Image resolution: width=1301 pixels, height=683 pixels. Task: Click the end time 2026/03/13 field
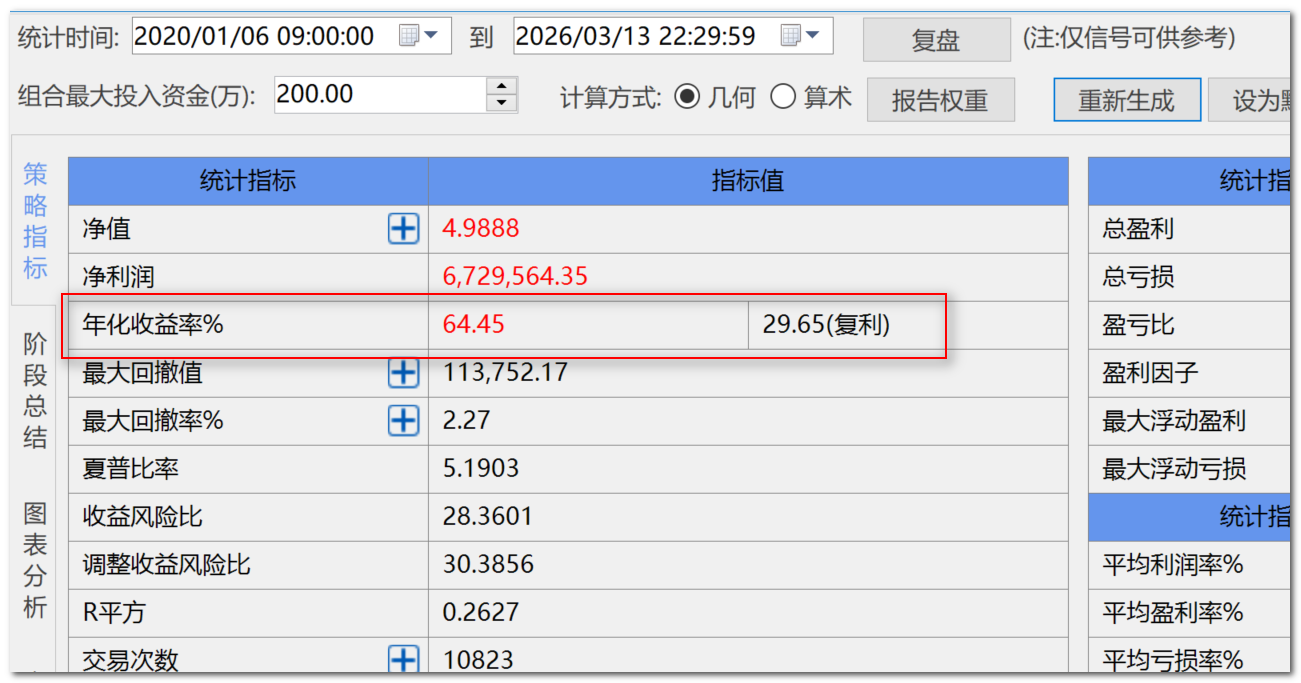[x=642, y=36]
